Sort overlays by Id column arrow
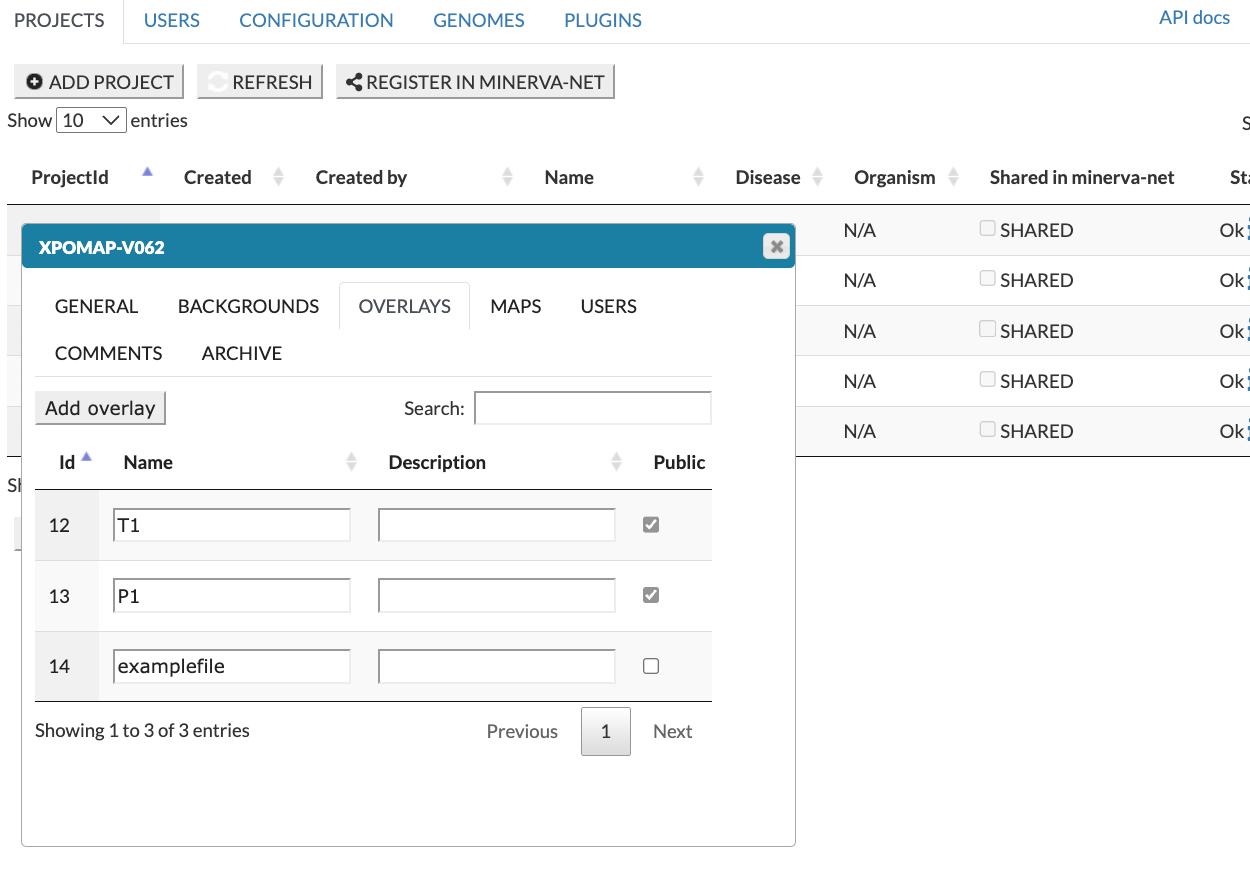 tap(86, 458)
